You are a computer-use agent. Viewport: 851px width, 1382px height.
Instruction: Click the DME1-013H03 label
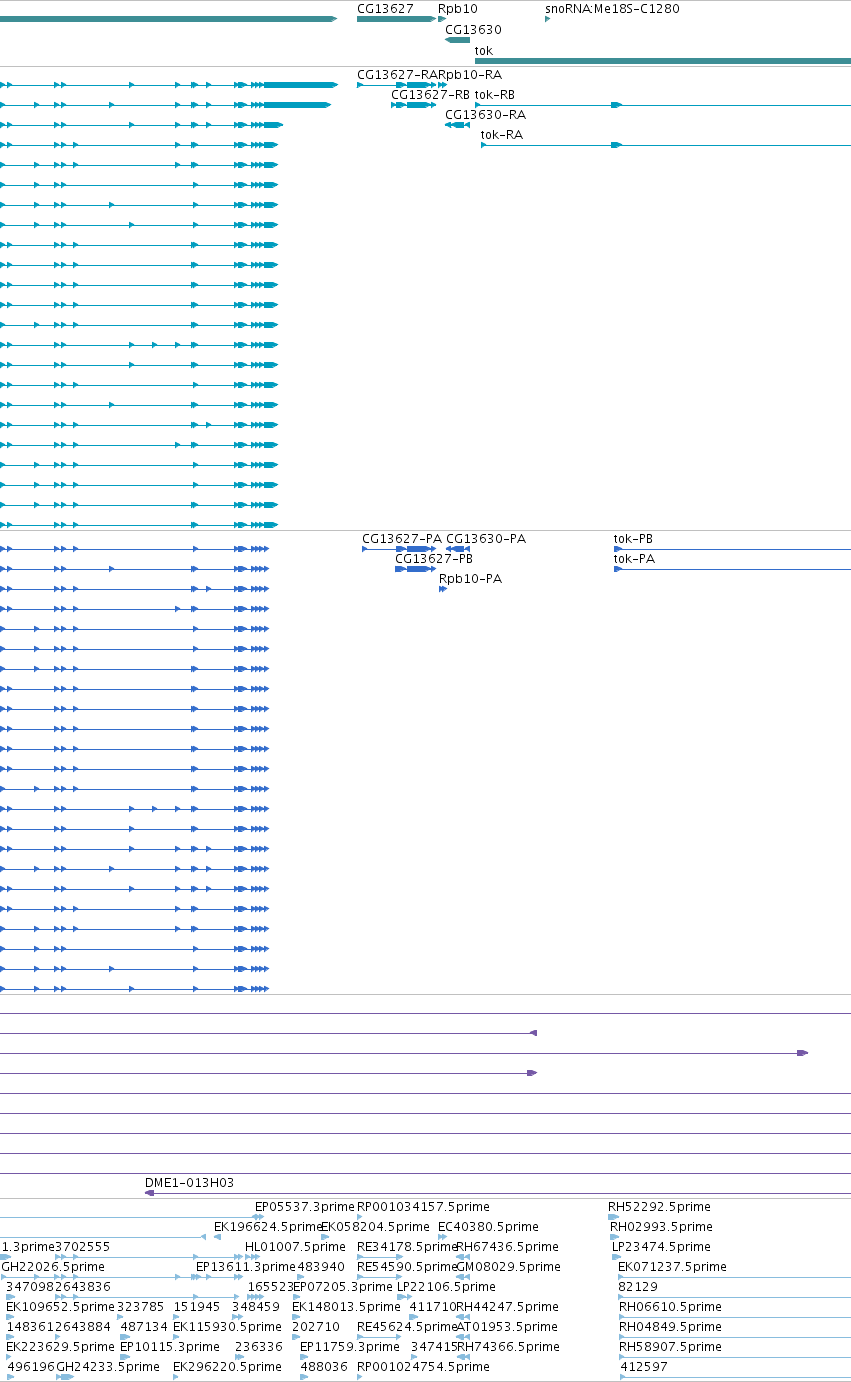click(189, 1182)
